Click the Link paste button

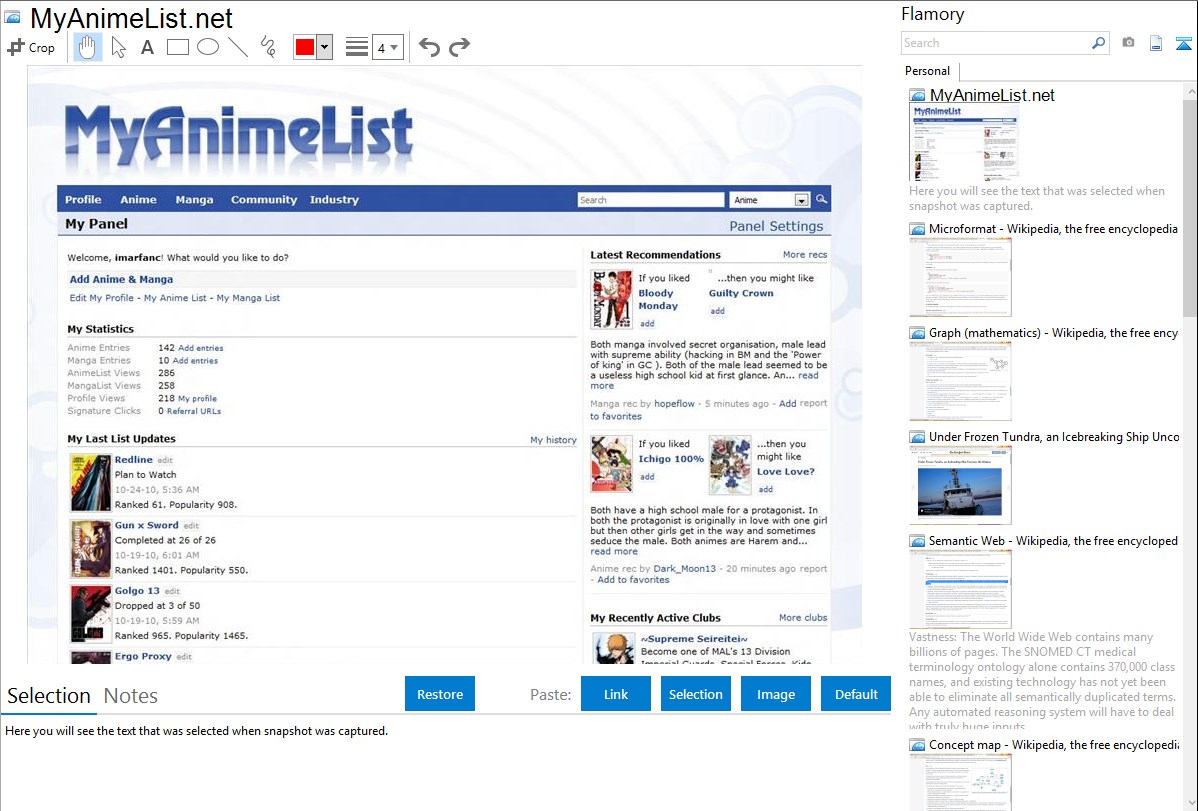coord(616,694)
